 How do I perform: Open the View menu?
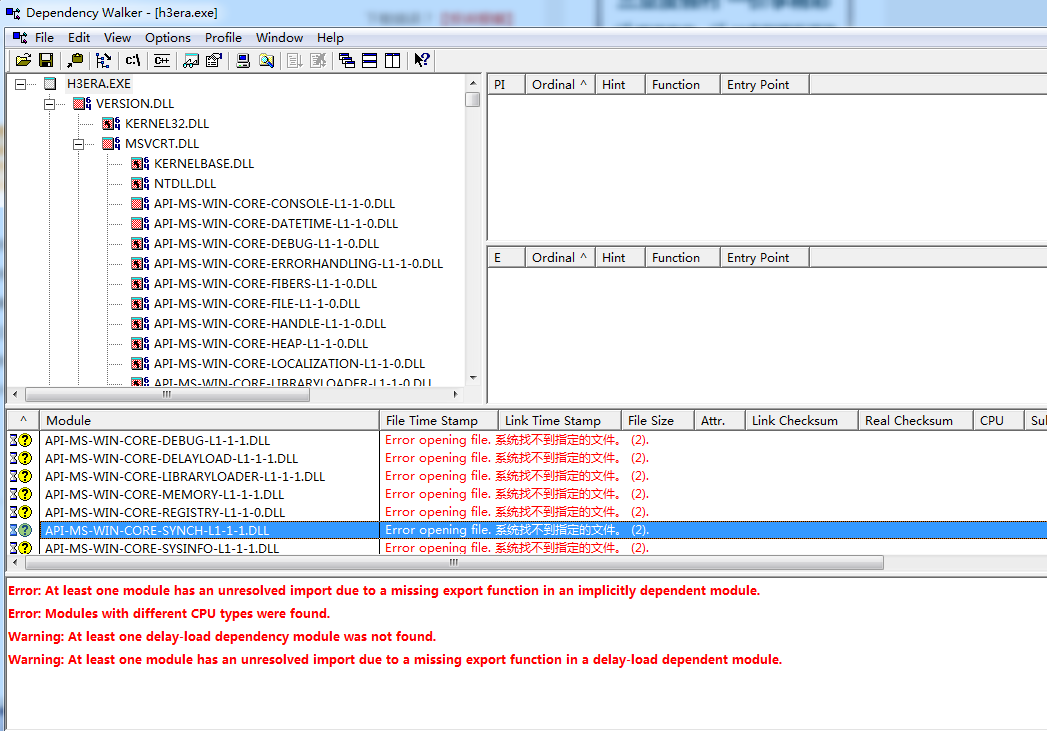click(x=117, y=37)
